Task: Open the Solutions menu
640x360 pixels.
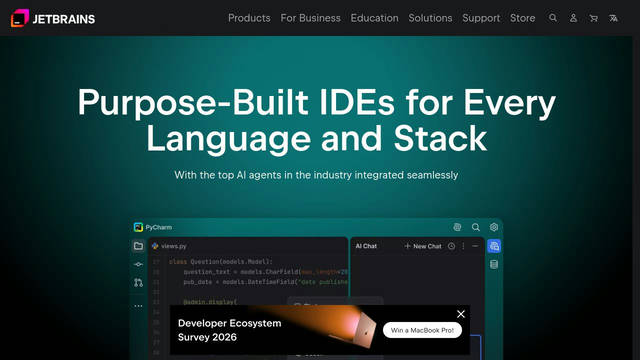Action: (430, 18)
